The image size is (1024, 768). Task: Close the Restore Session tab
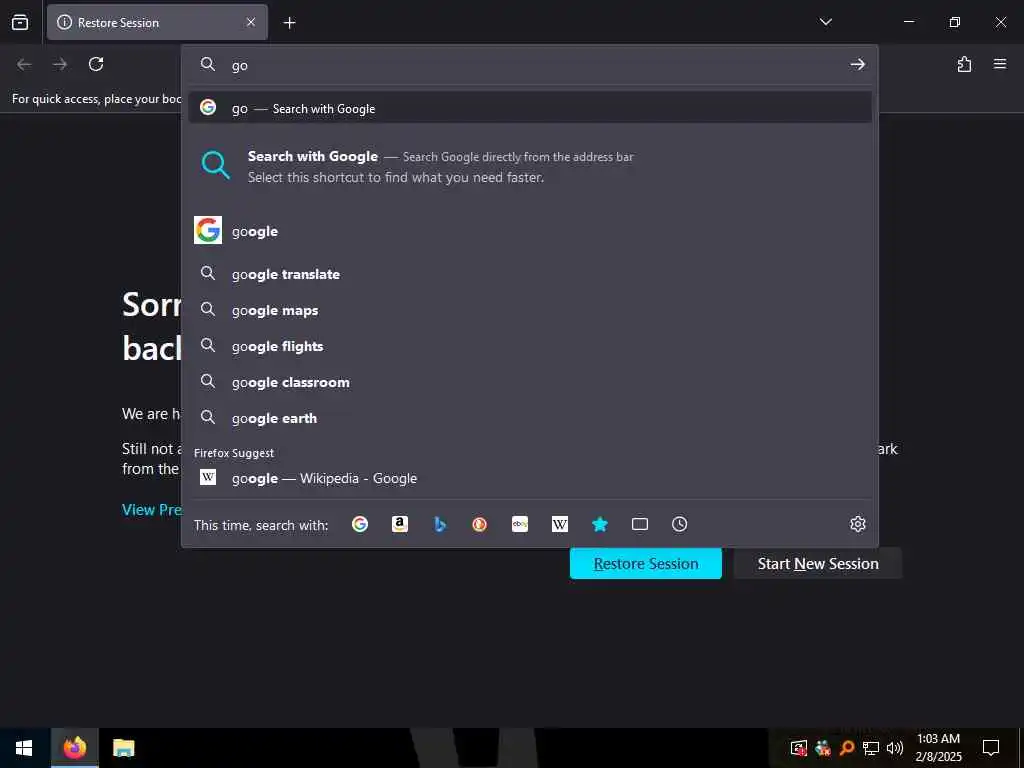pos(251,22)
